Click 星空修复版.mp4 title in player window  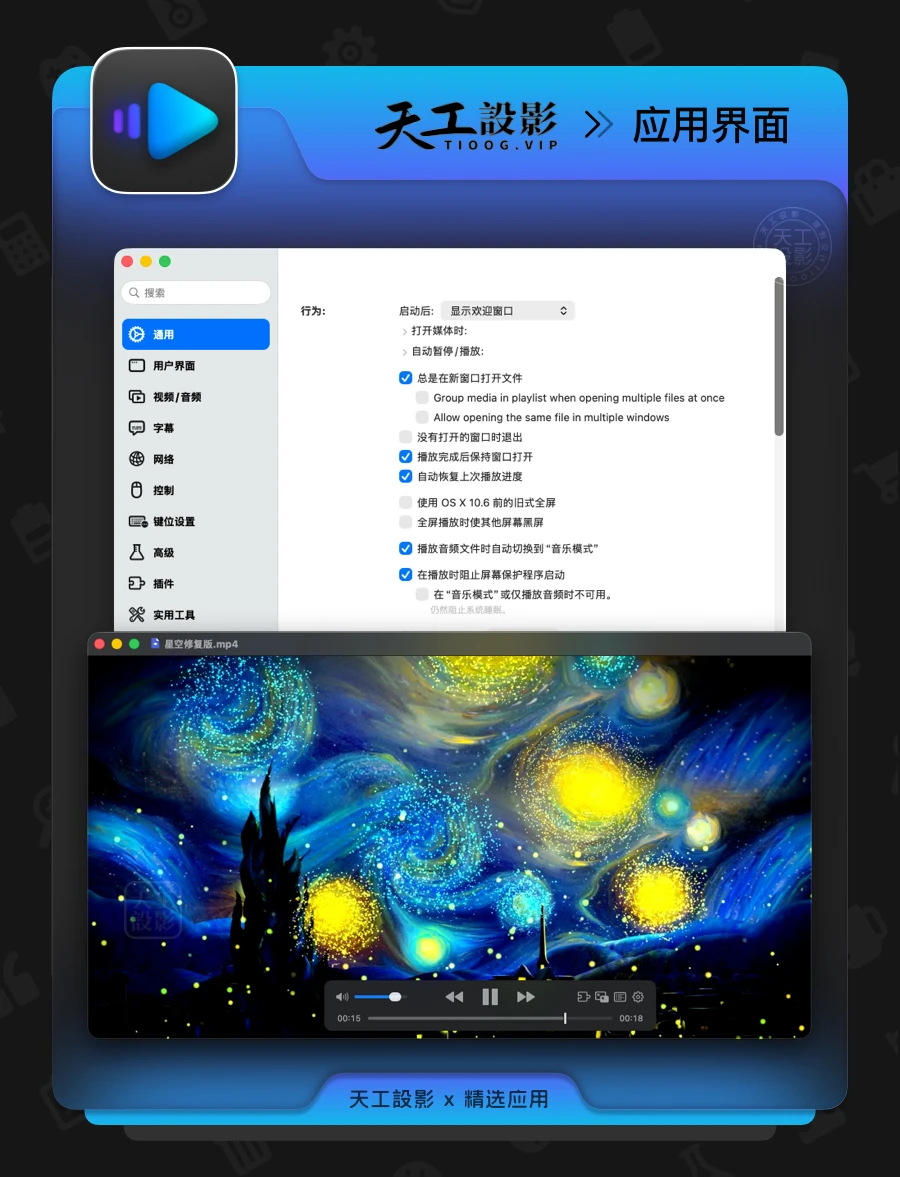pyautogui.click(x=201, y=644)
